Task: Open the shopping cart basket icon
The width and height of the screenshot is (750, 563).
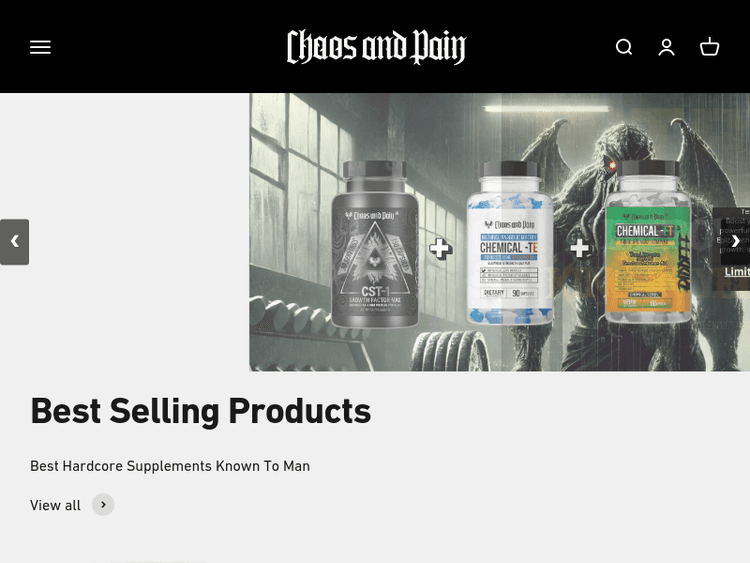Action: [709, 47]
